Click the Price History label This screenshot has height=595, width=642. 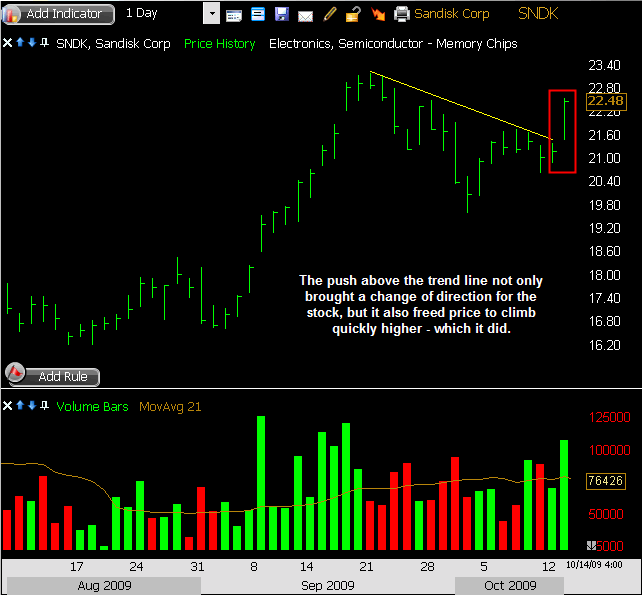[x=219, y=44]
